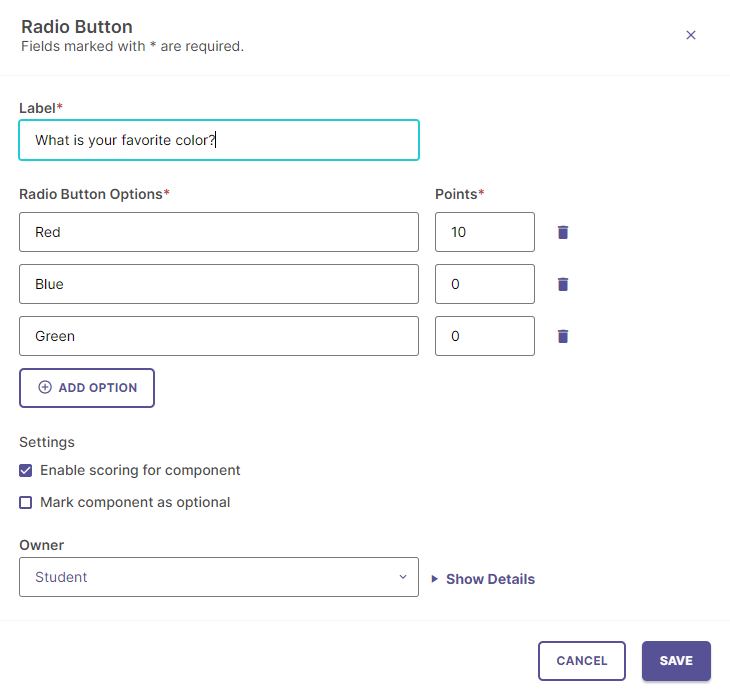This screenshot has height=698, width=730.
Task: Expand Show Details
Action: coord(483,579)
